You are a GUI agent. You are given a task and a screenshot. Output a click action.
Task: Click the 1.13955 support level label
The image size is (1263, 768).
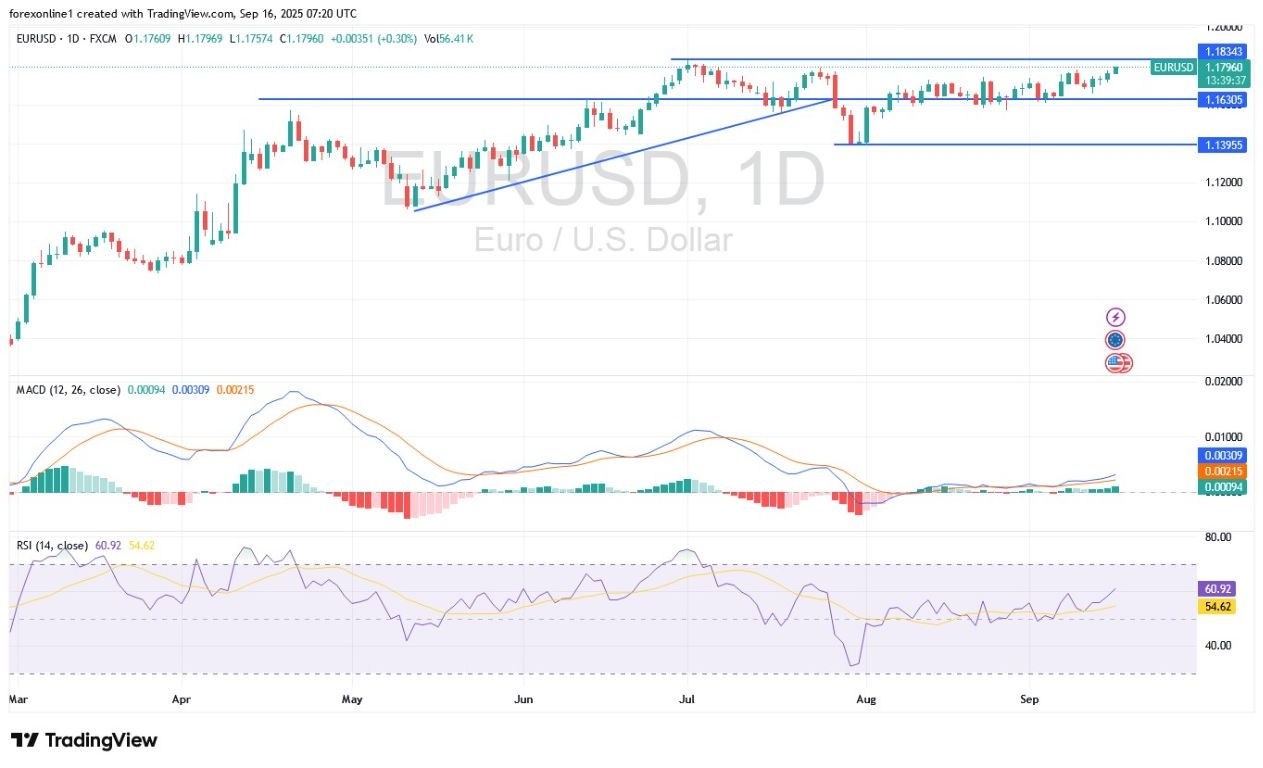[x=1222, y=145]
